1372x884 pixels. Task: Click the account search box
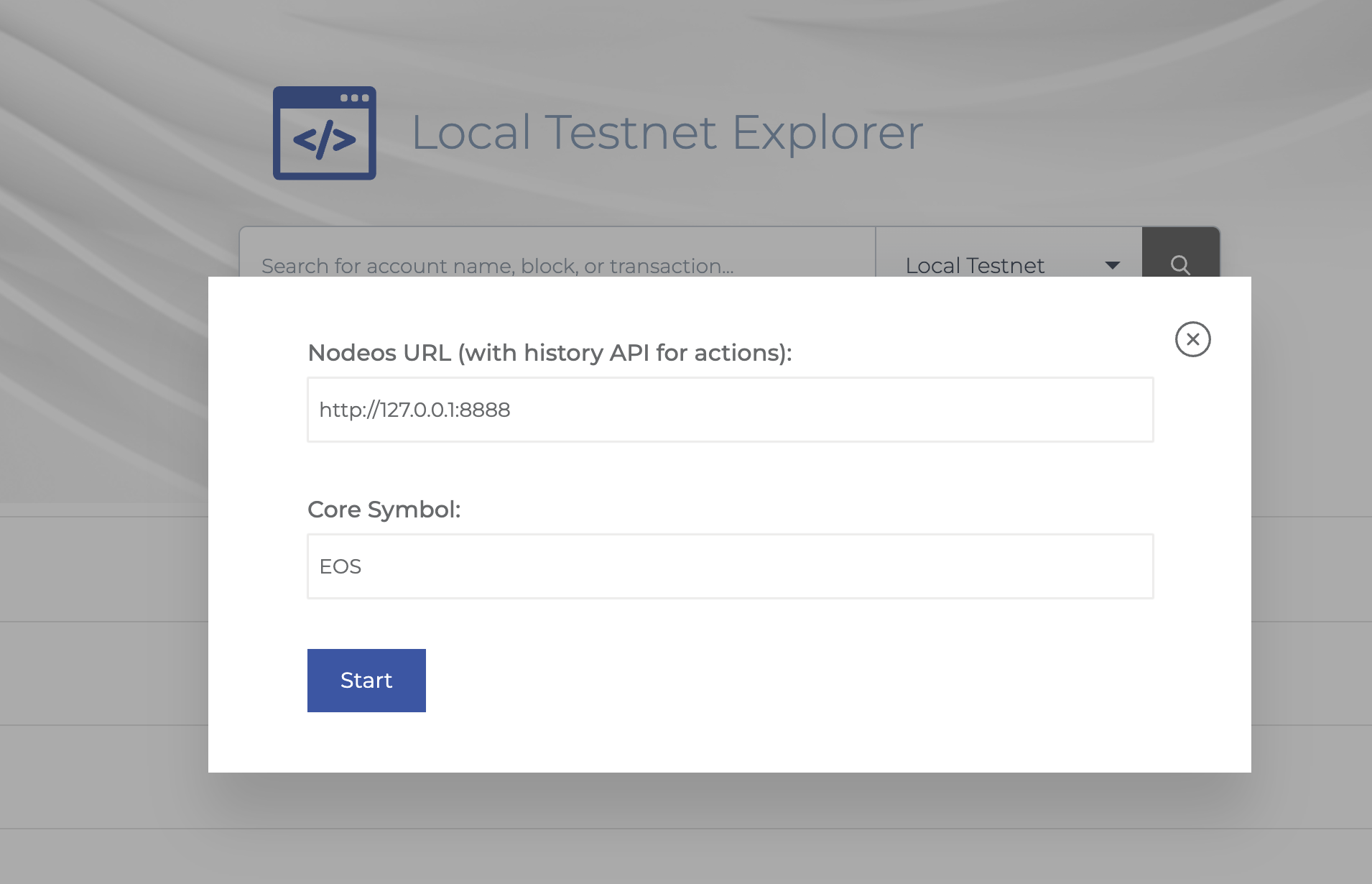[557, 253]
